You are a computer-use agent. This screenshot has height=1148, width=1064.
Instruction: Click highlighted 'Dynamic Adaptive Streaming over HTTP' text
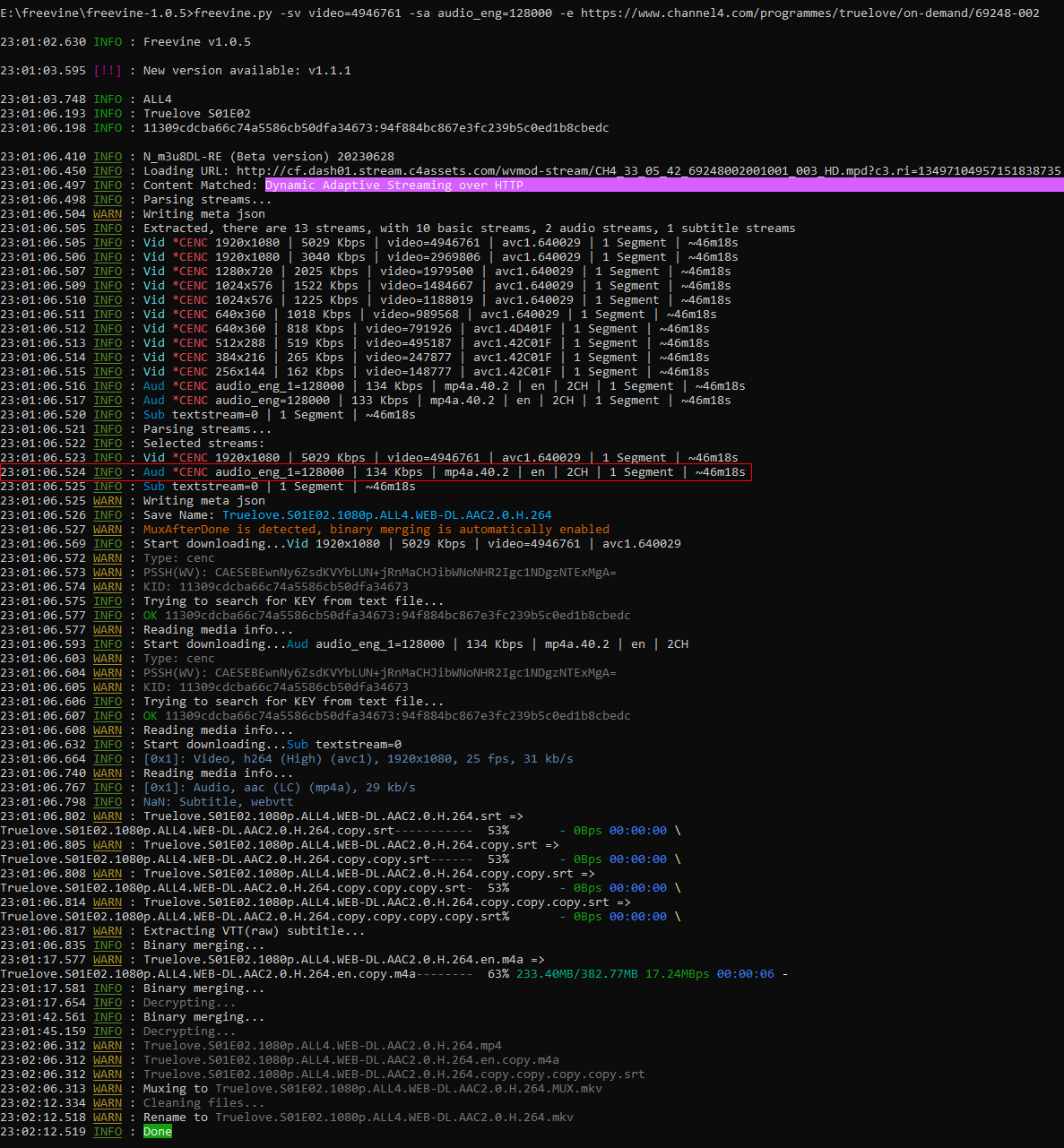394,186
